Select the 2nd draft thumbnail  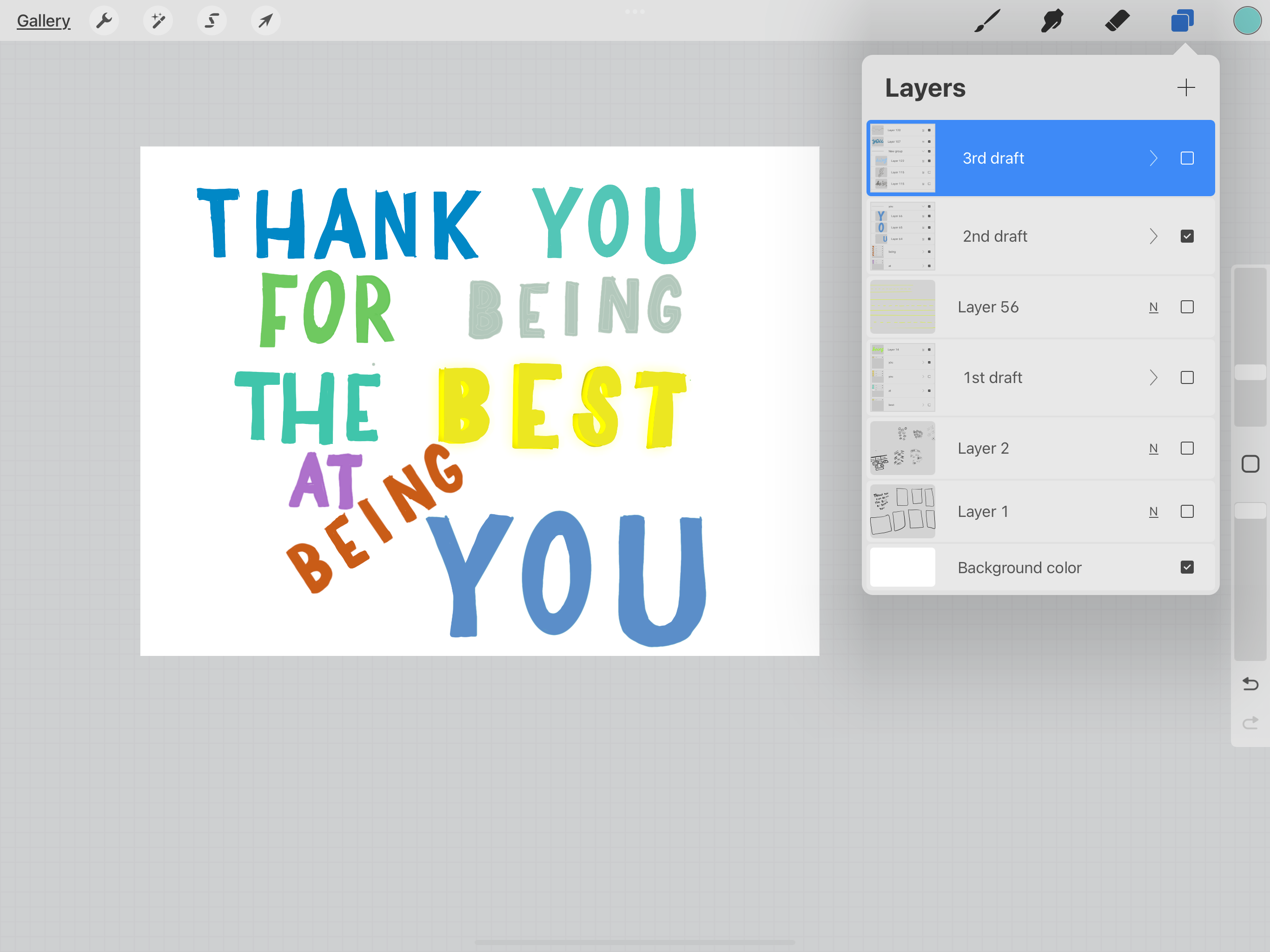[x=903, y=236]
